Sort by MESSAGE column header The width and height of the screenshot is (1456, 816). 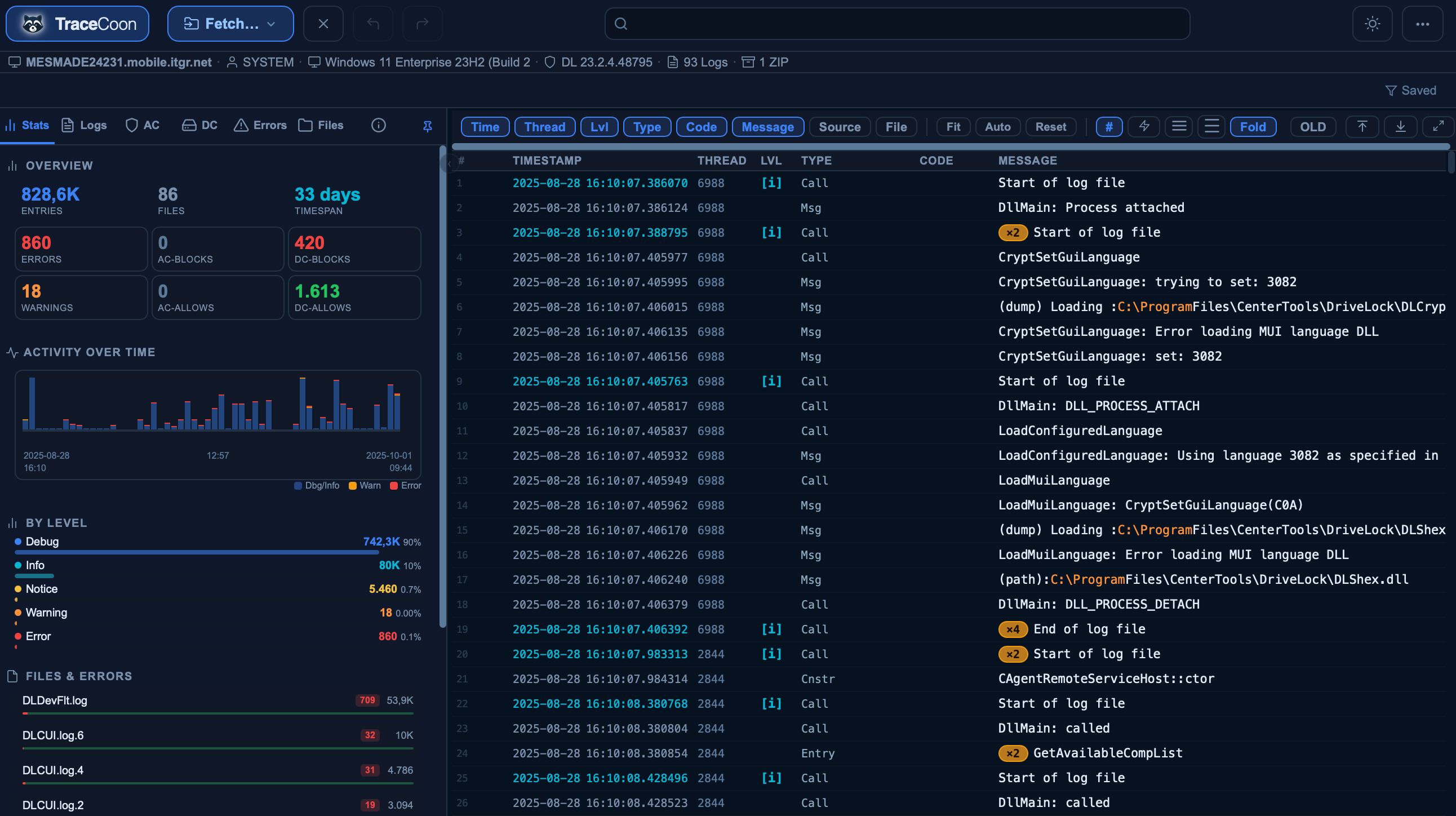click(x=1028, y=161)
